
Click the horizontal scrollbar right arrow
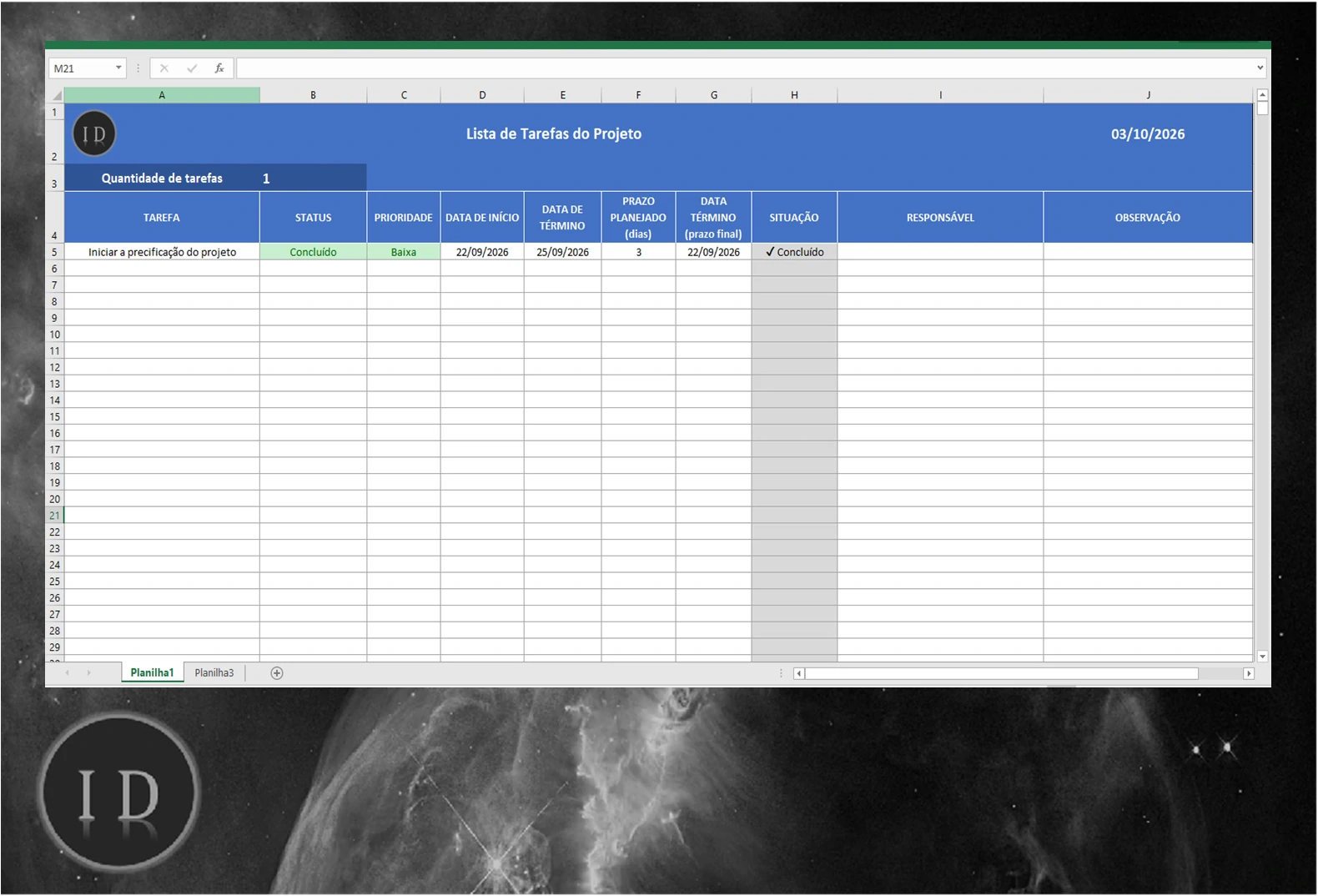pyautogui.click(x=1249, y=673)
